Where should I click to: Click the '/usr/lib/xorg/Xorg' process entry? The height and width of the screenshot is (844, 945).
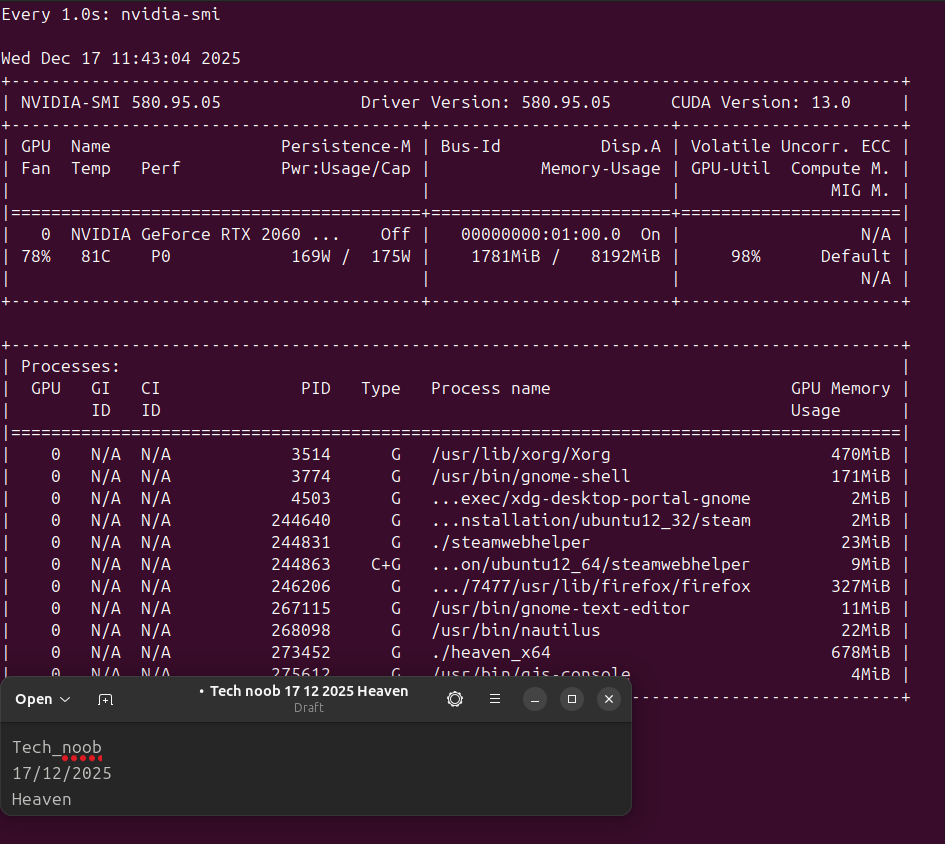pyautogui.click(x=520, y=454)
